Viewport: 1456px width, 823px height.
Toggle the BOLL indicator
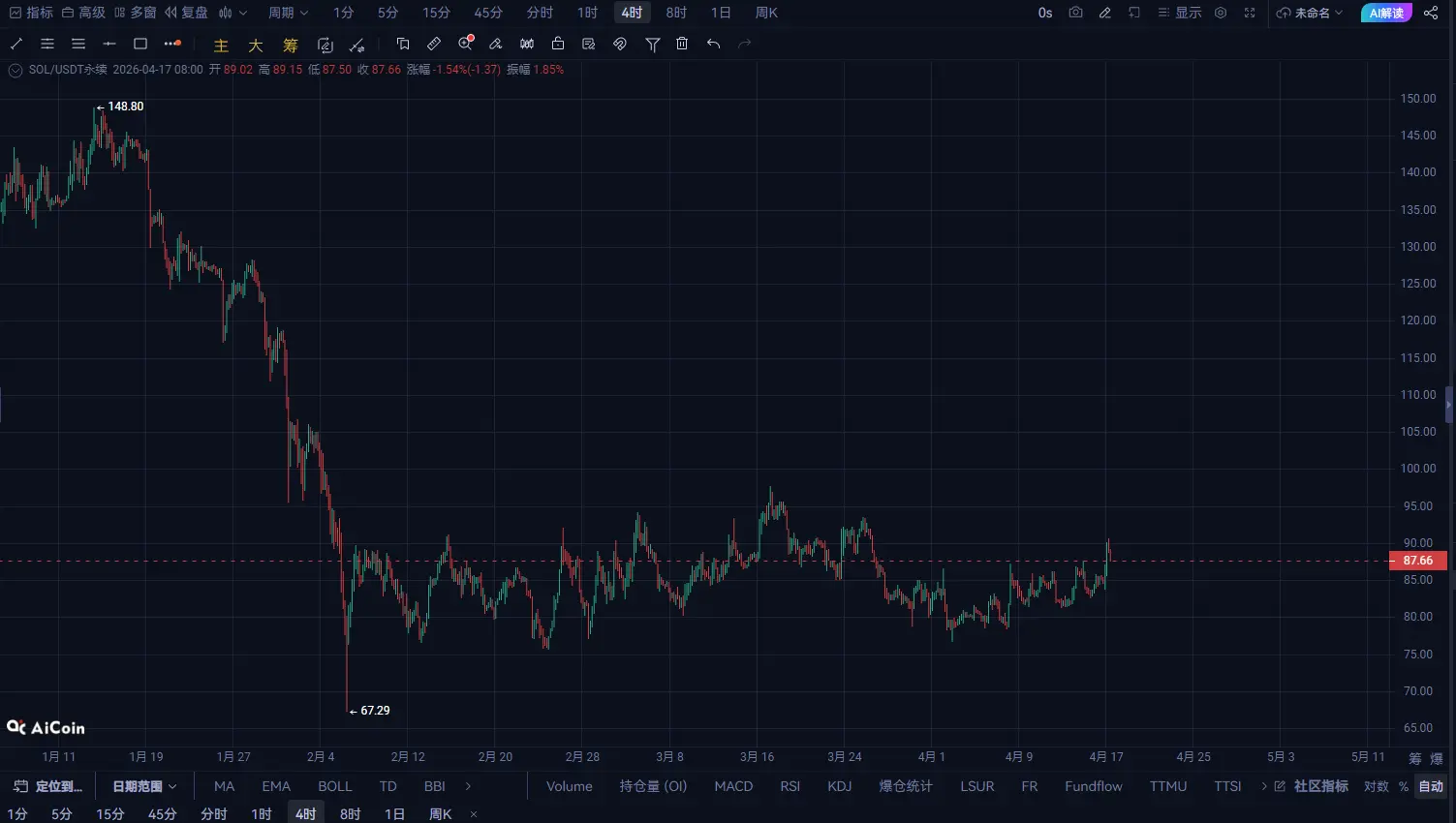point(335,786)
